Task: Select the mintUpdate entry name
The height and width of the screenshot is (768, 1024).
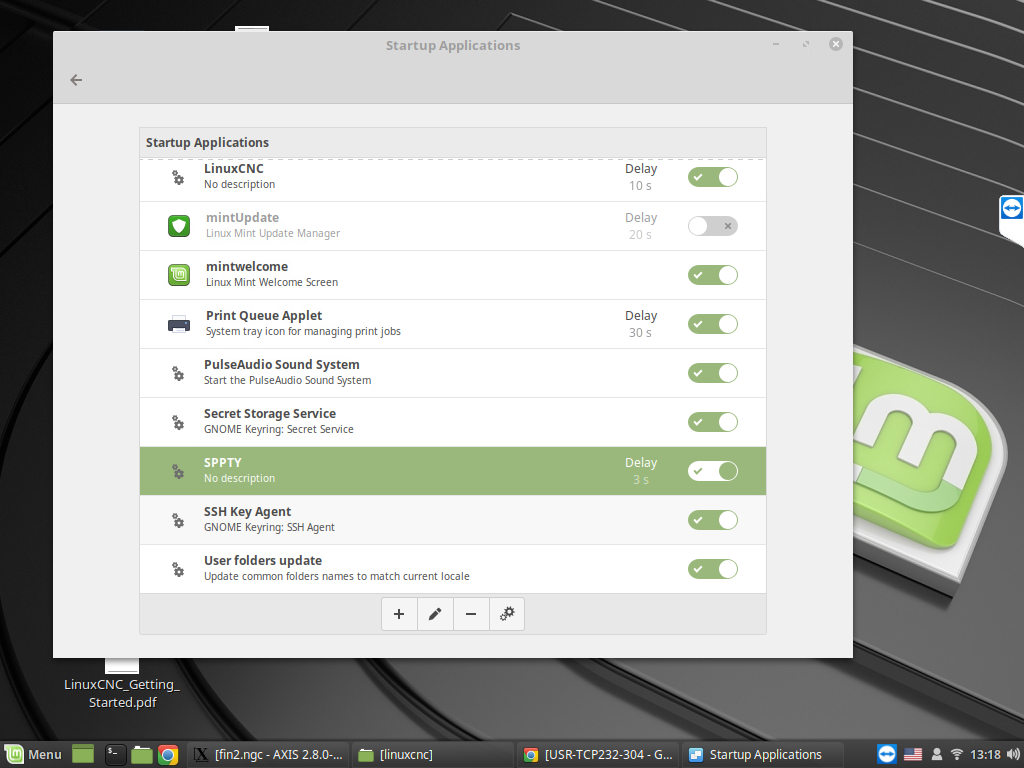Action: click(242, 217)
